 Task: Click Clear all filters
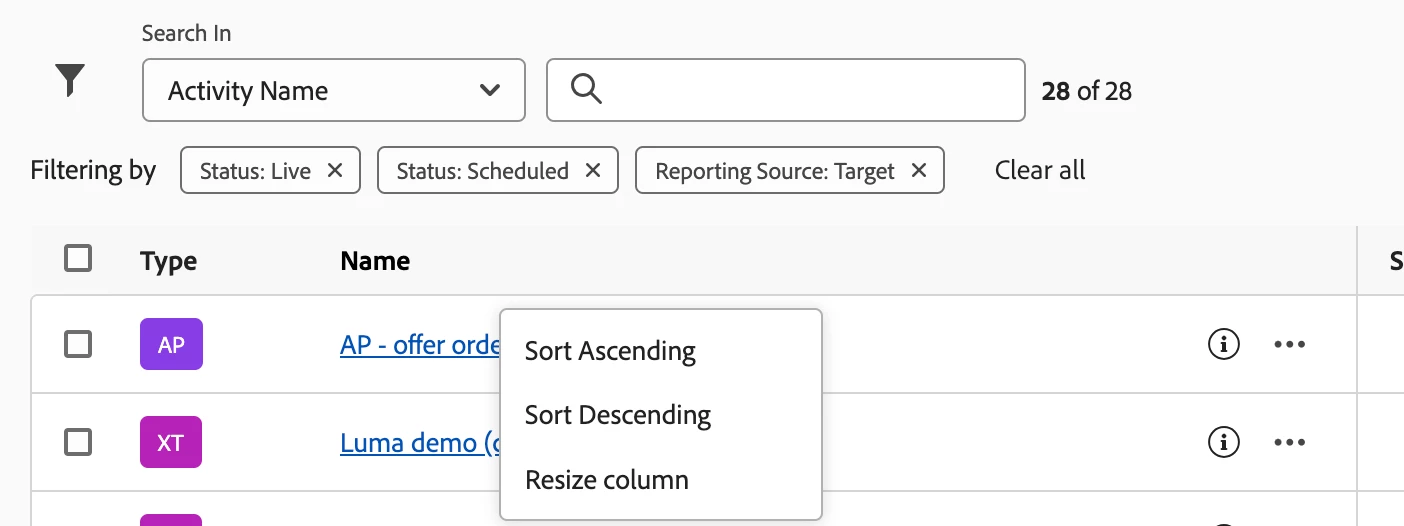(1040, 170)
